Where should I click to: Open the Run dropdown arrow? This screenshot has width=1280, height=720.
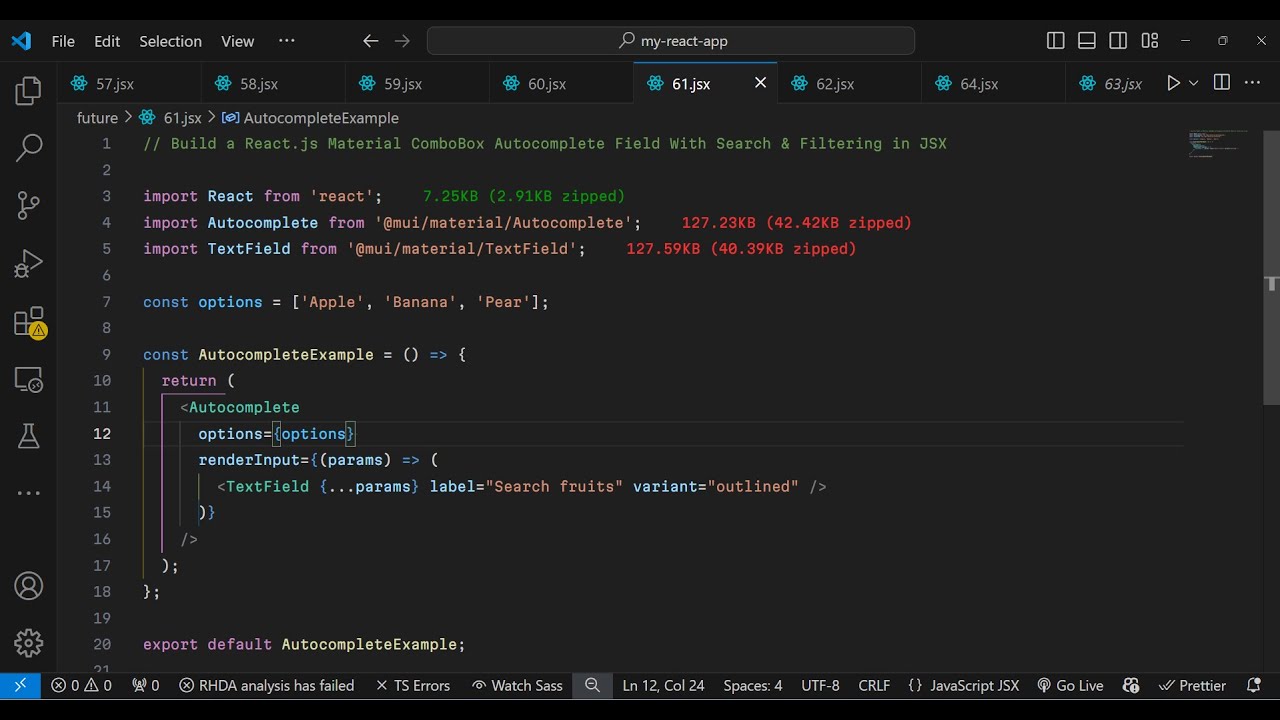pos(1193,84)
